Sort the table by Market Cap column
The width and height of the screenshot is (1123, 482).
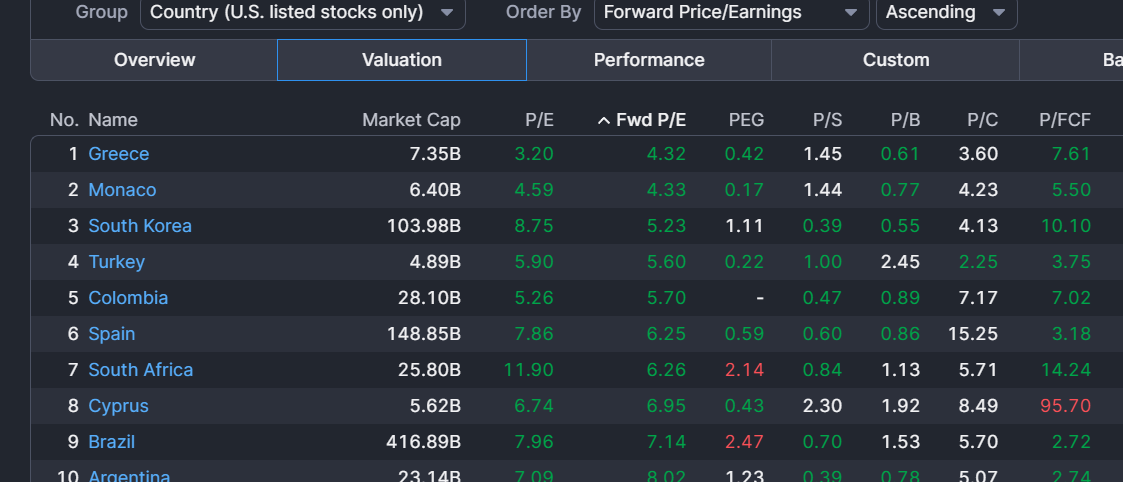(x=411, y=120)
